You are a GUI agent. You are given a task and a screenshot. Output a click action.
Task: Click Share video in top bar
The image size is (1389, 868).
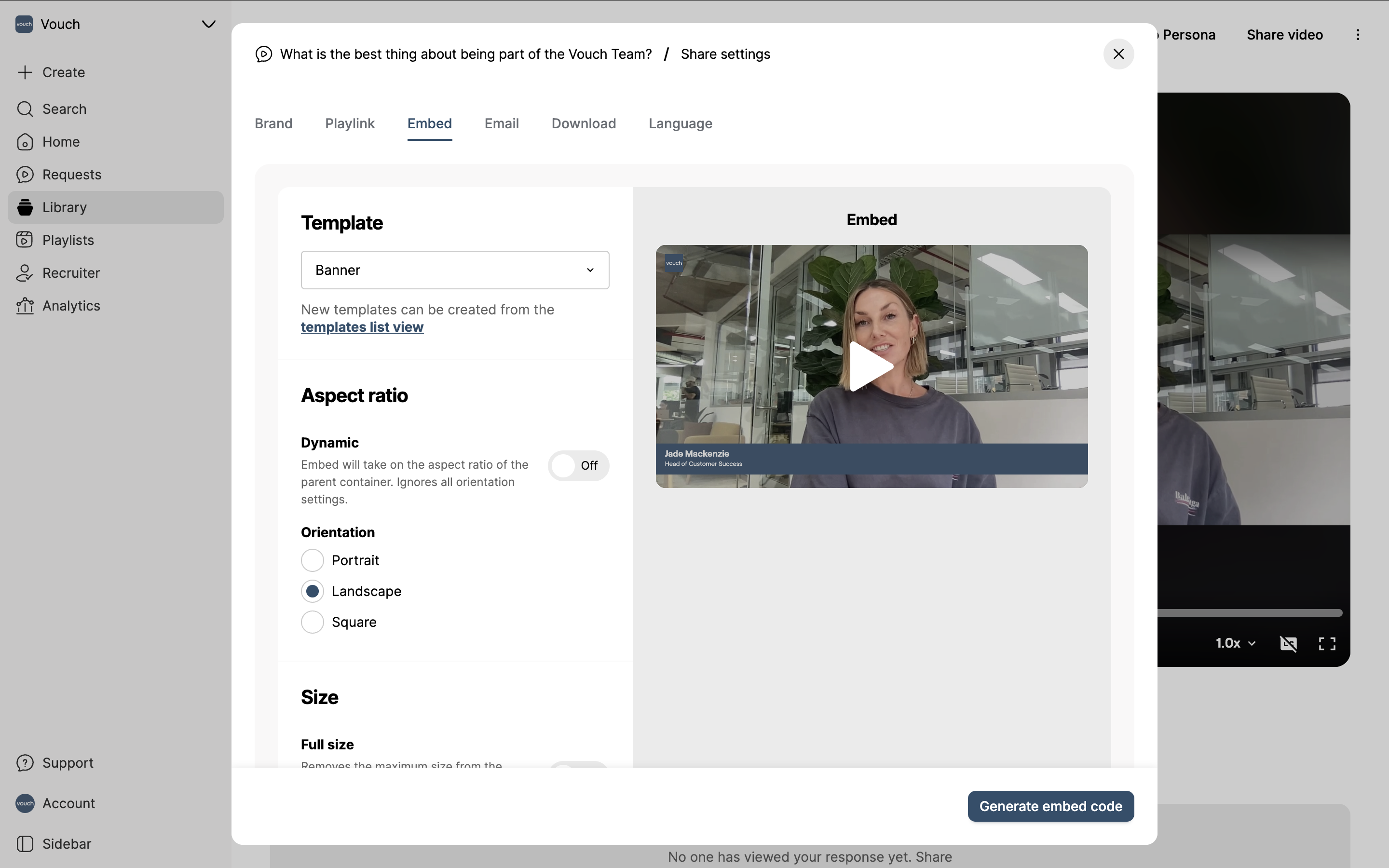coord(1284,35)
